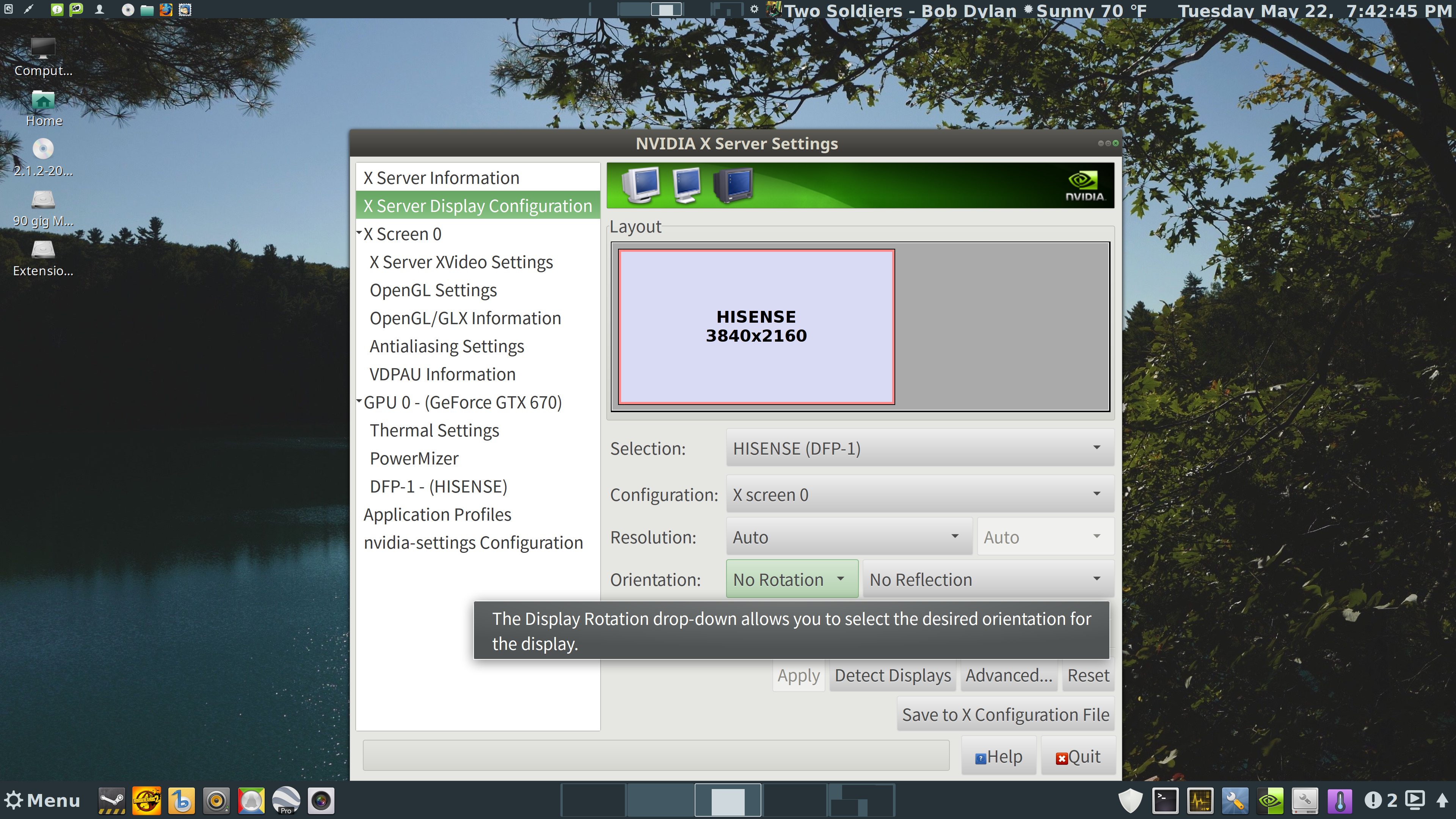The height and width of the screenshot is (819, 1456).
Task: Launch the terminal from the bottom panel
Action: tap(1166, 800)
